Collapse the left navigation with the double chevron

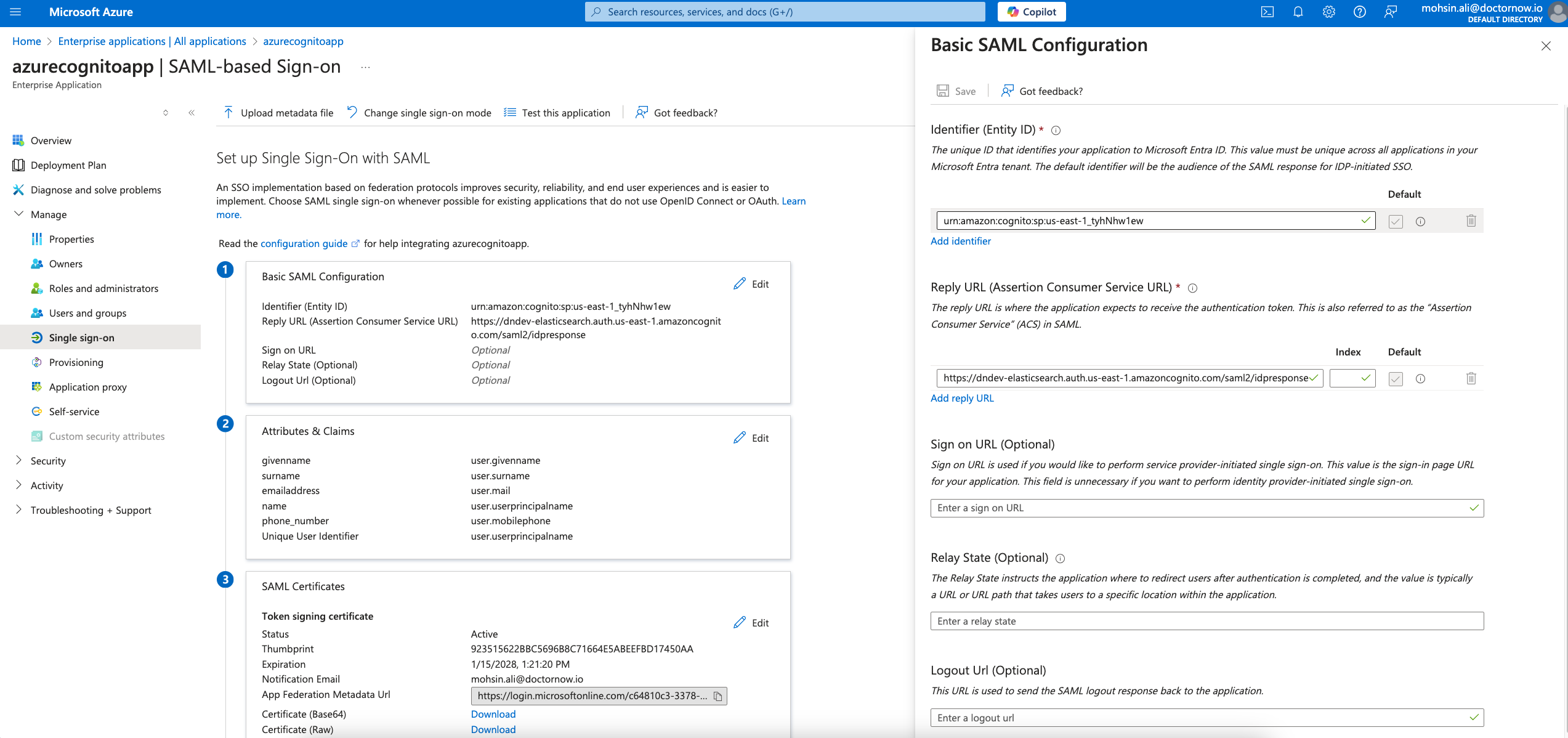[192, 113]
